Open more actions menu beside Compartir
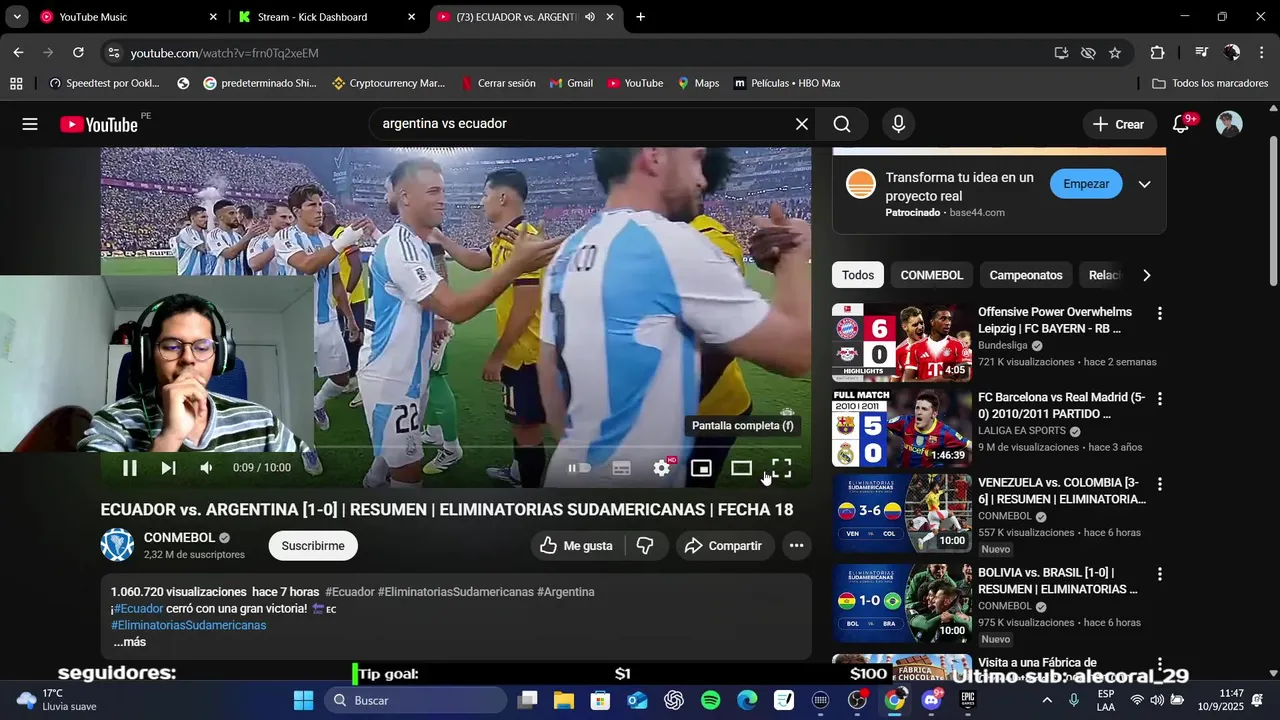 tap(797, 546)
